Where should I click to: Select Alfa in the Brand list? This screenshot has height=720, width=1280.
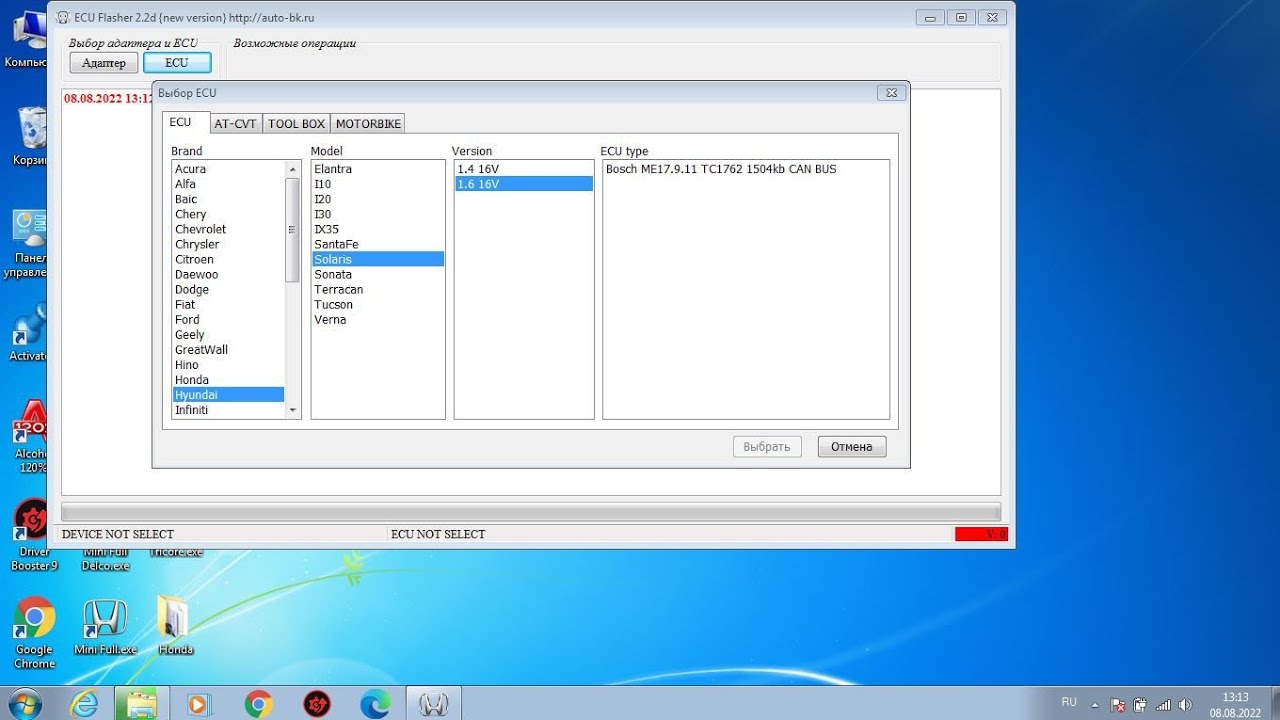coord(228,184)
